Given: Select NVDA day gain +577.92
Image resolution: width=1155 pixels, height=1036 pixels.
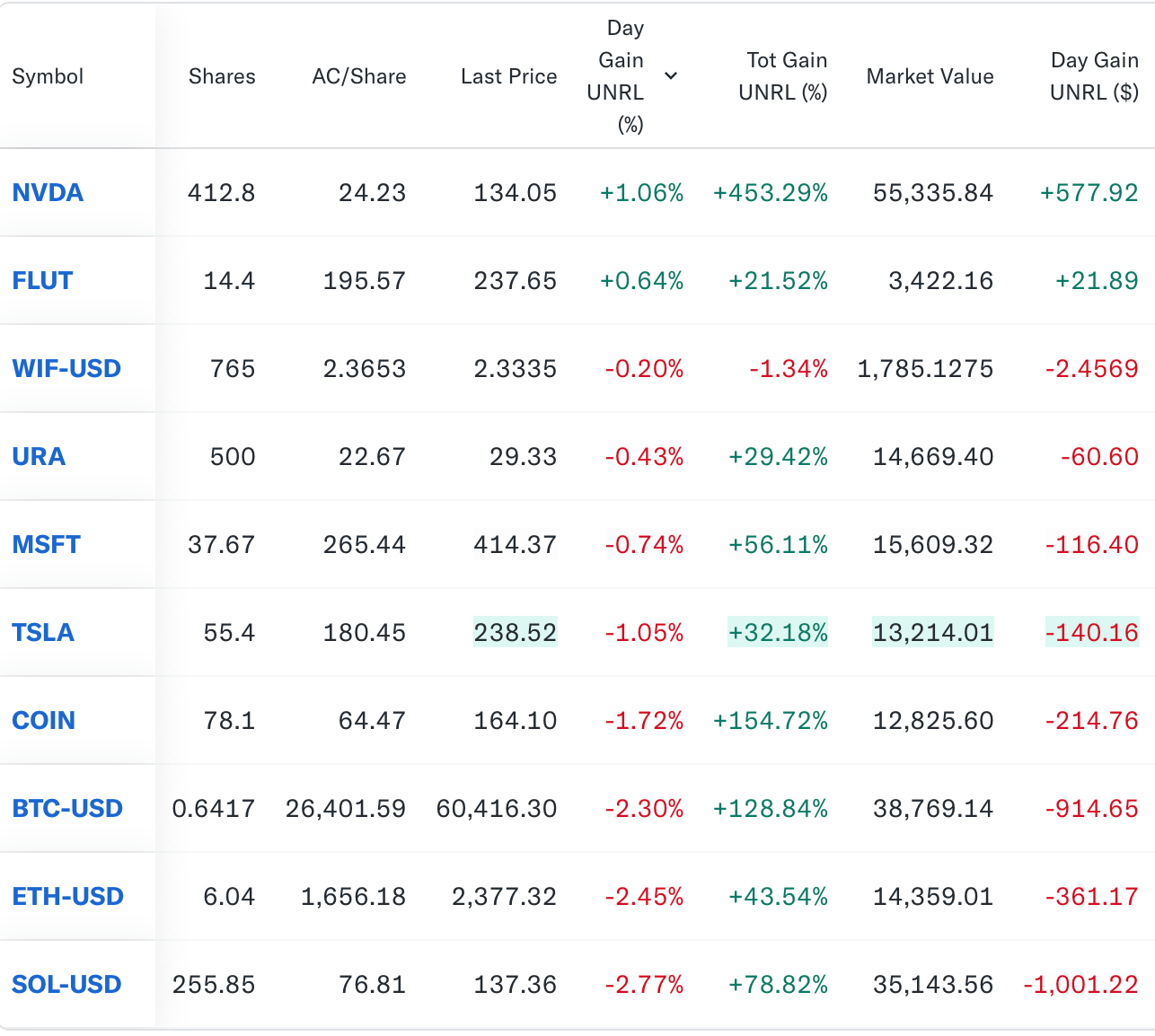Looking at the screenshot, I should (1089, 193).
